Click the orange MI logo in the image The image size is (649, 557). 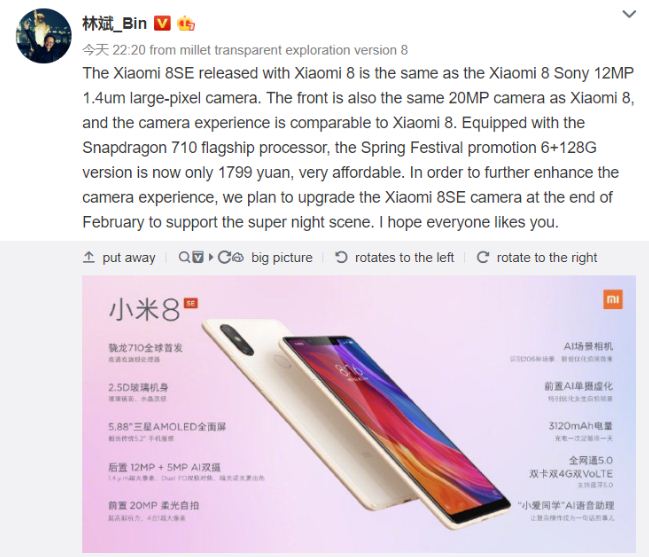[613, 299]
